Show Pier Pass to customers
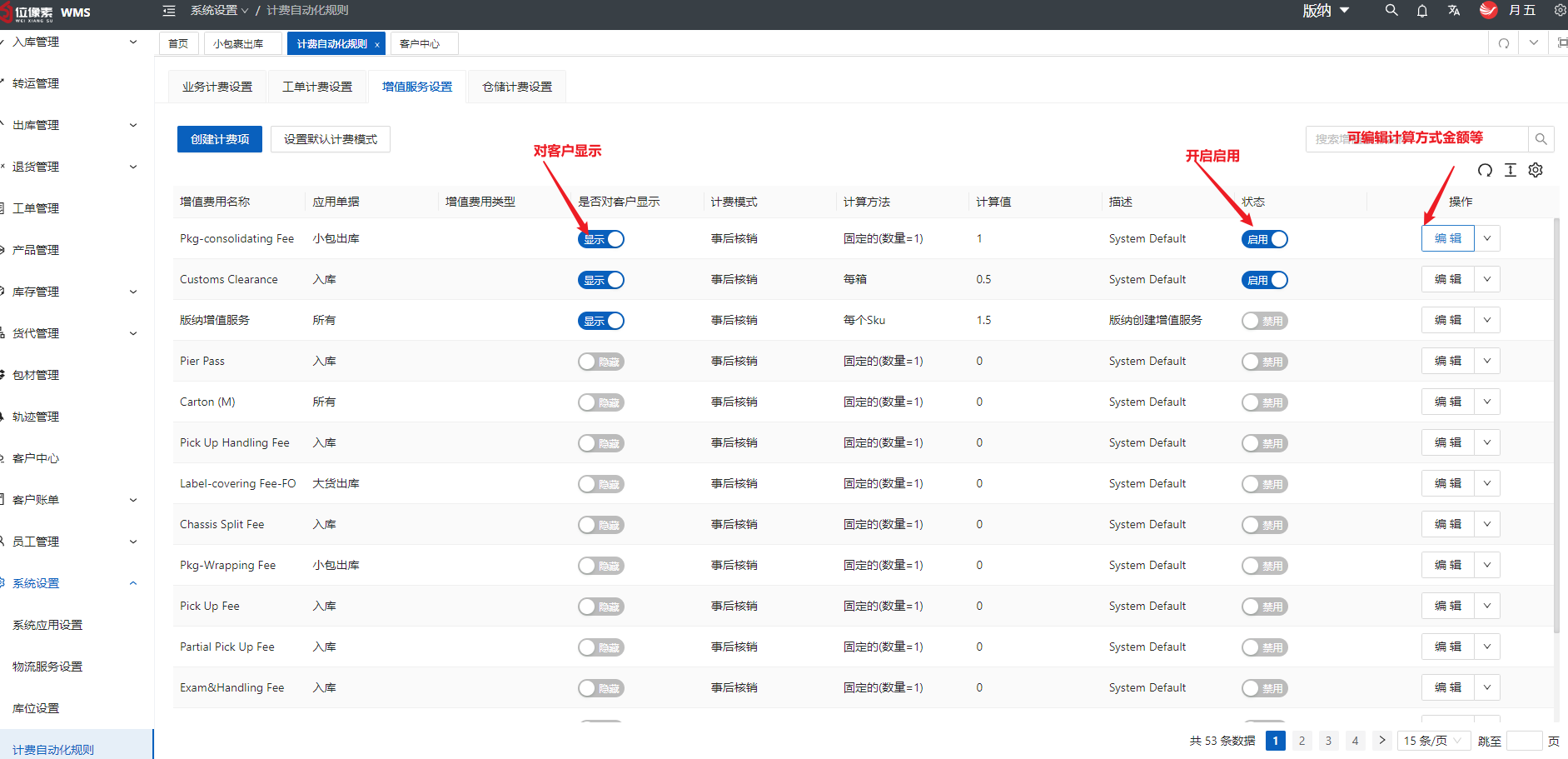 601,362
